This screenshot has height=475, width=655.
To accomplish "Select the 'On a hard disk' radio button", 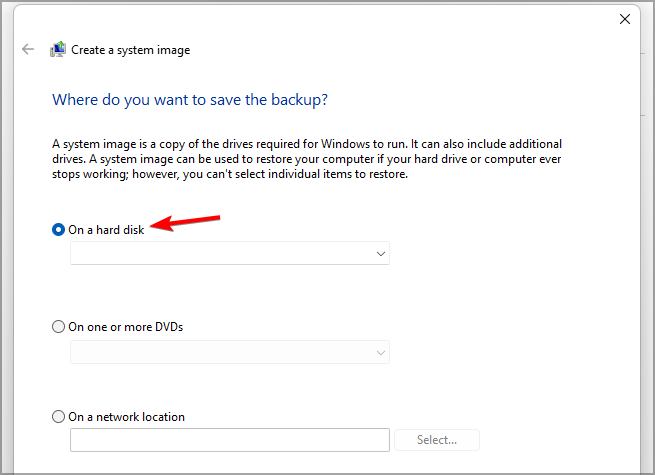I will point(58,230).
